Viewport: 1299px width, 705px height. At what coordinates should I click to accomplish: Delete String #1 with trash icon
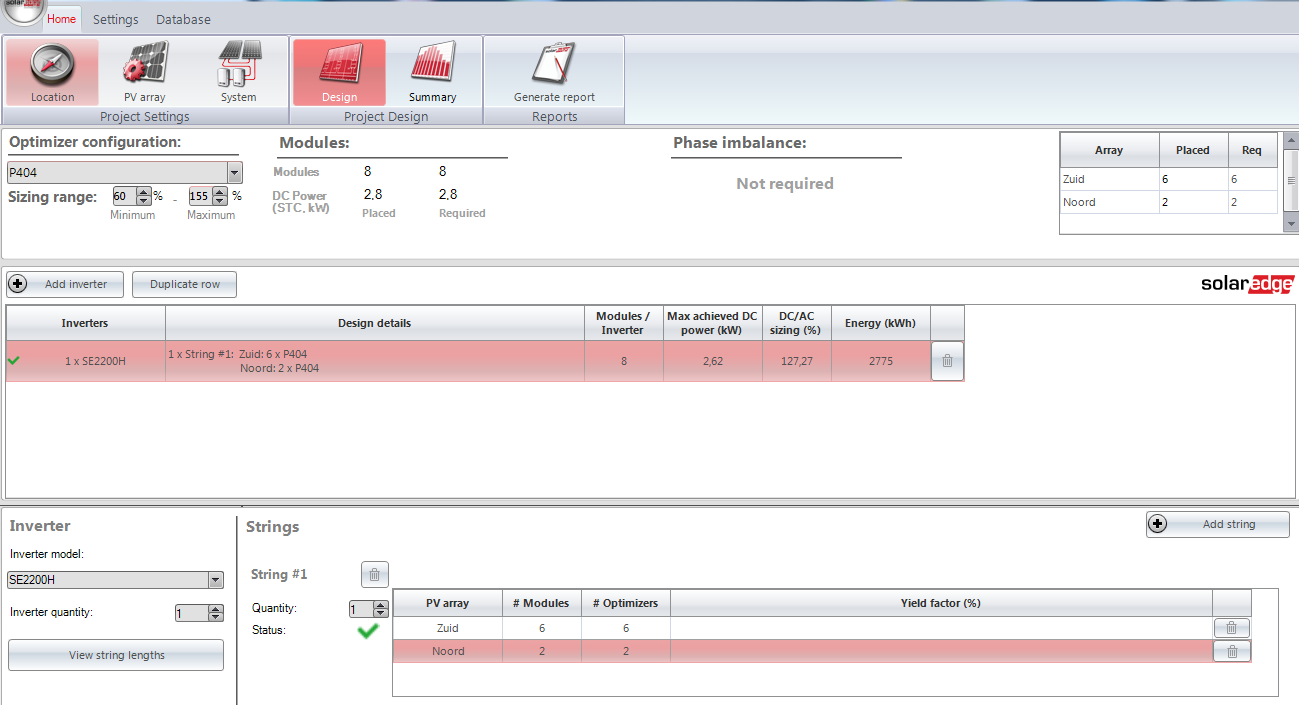(374, 574)
